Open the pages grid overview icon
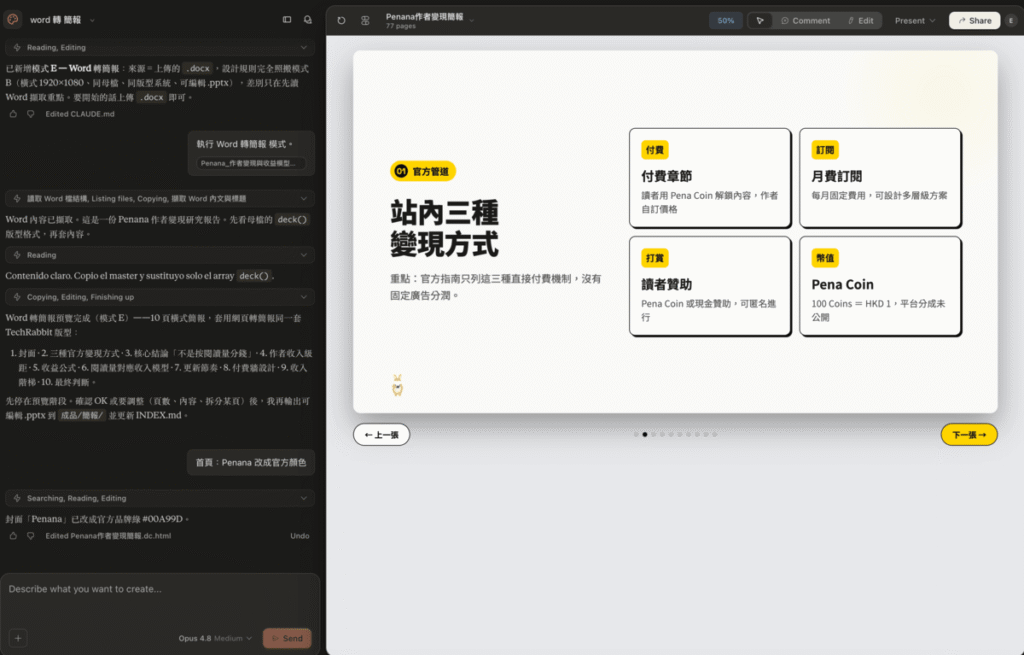The image size is (1024, 655). 365,20
